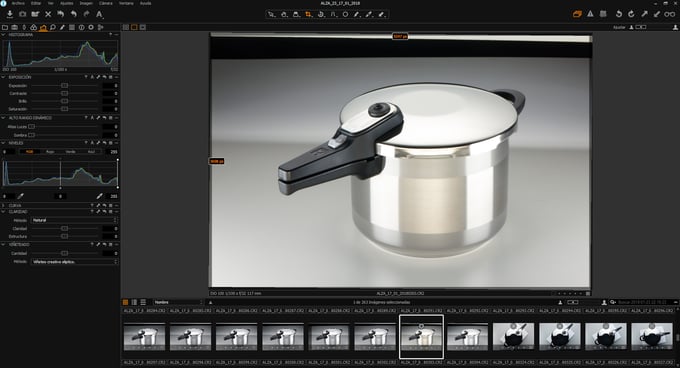This screenshot has height=368, width=680.
Task: Collapse the Niveles panel
Action: pos(3,143)
